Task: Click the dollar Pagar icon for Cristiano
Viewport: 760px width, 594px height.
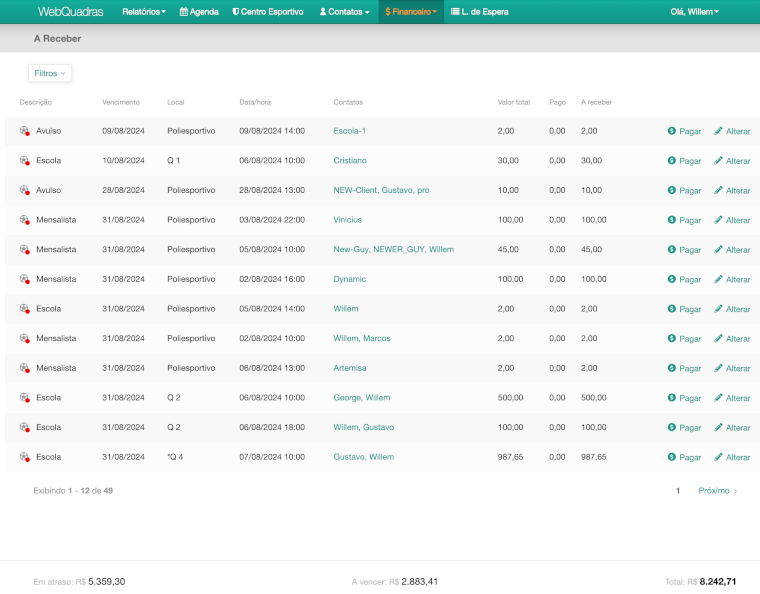Action: 672,161
